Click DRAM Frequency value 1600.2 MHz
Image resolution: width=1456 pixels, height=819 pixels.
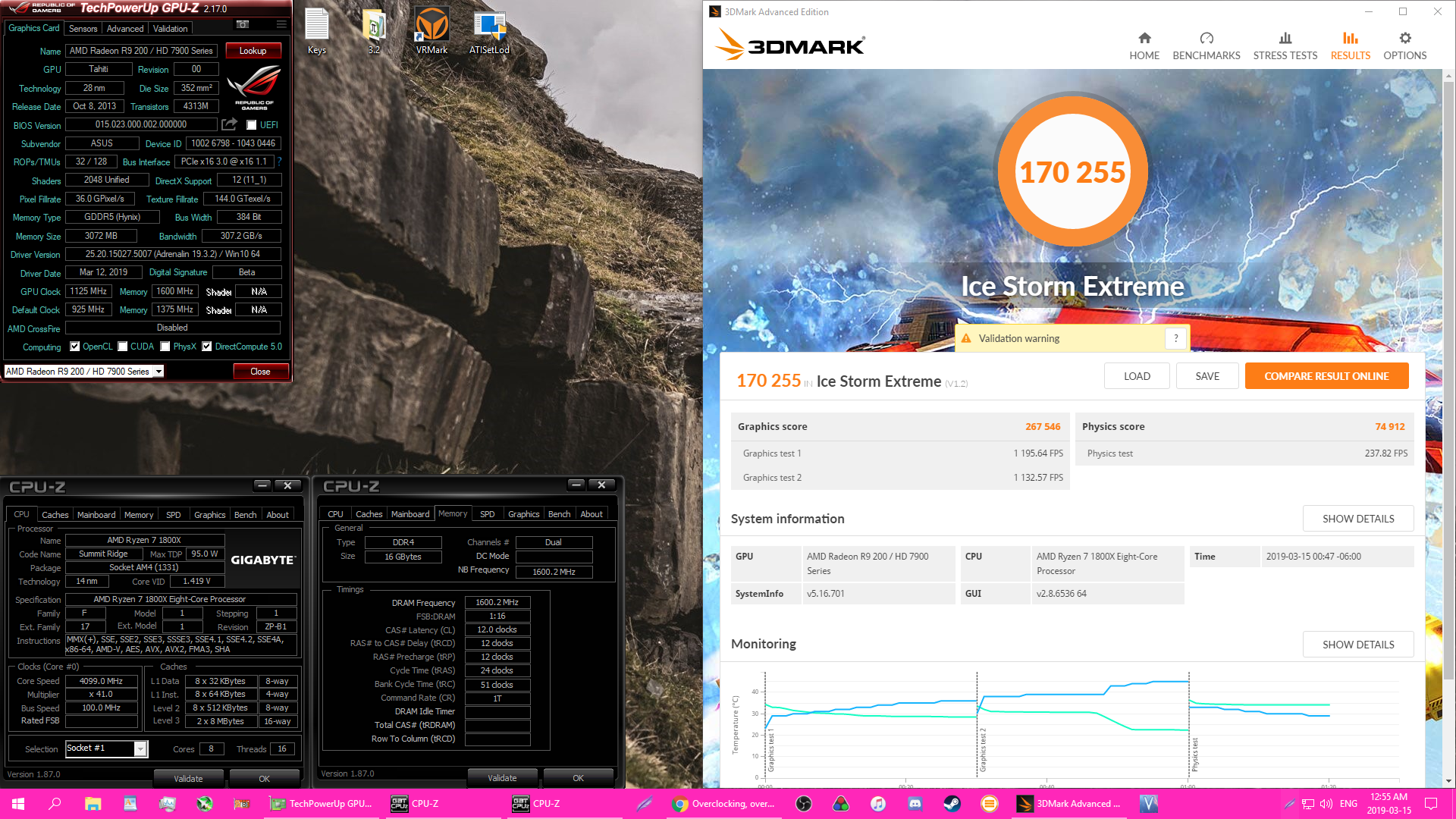[497, 602]
